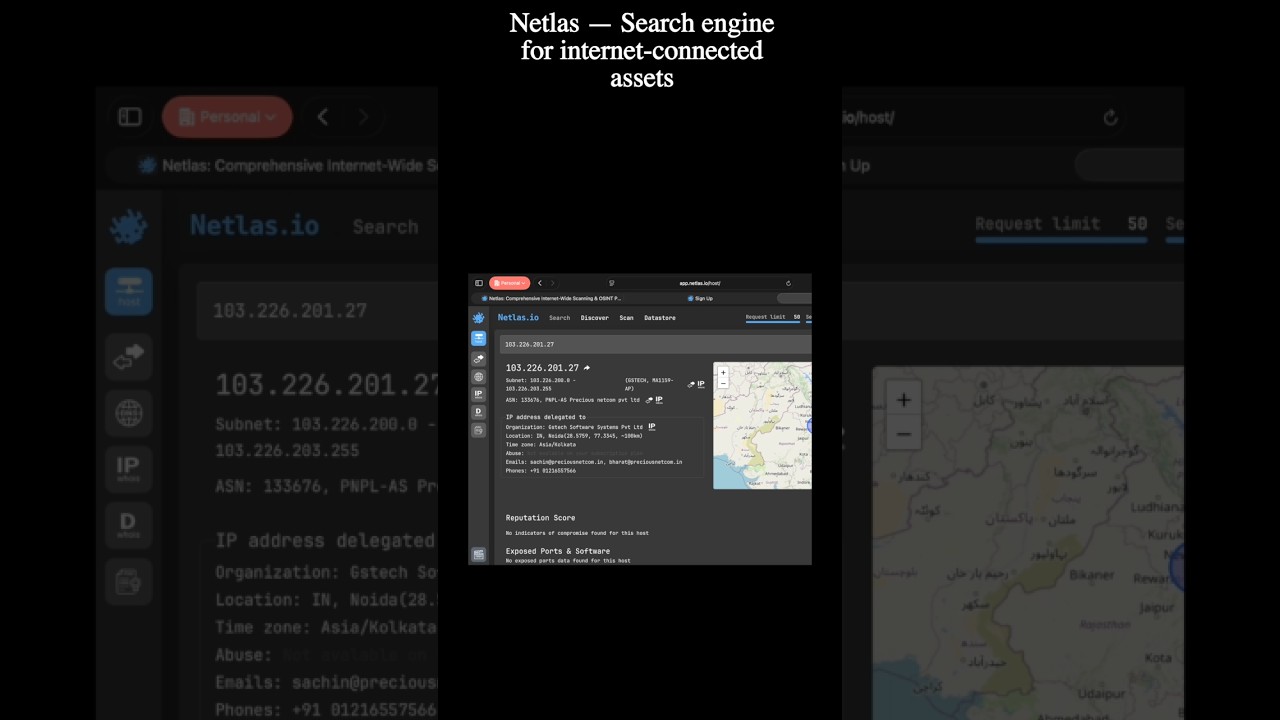Click the bottom sidebar news icon
The image size is (1280, 720).
tap(479, 554)
